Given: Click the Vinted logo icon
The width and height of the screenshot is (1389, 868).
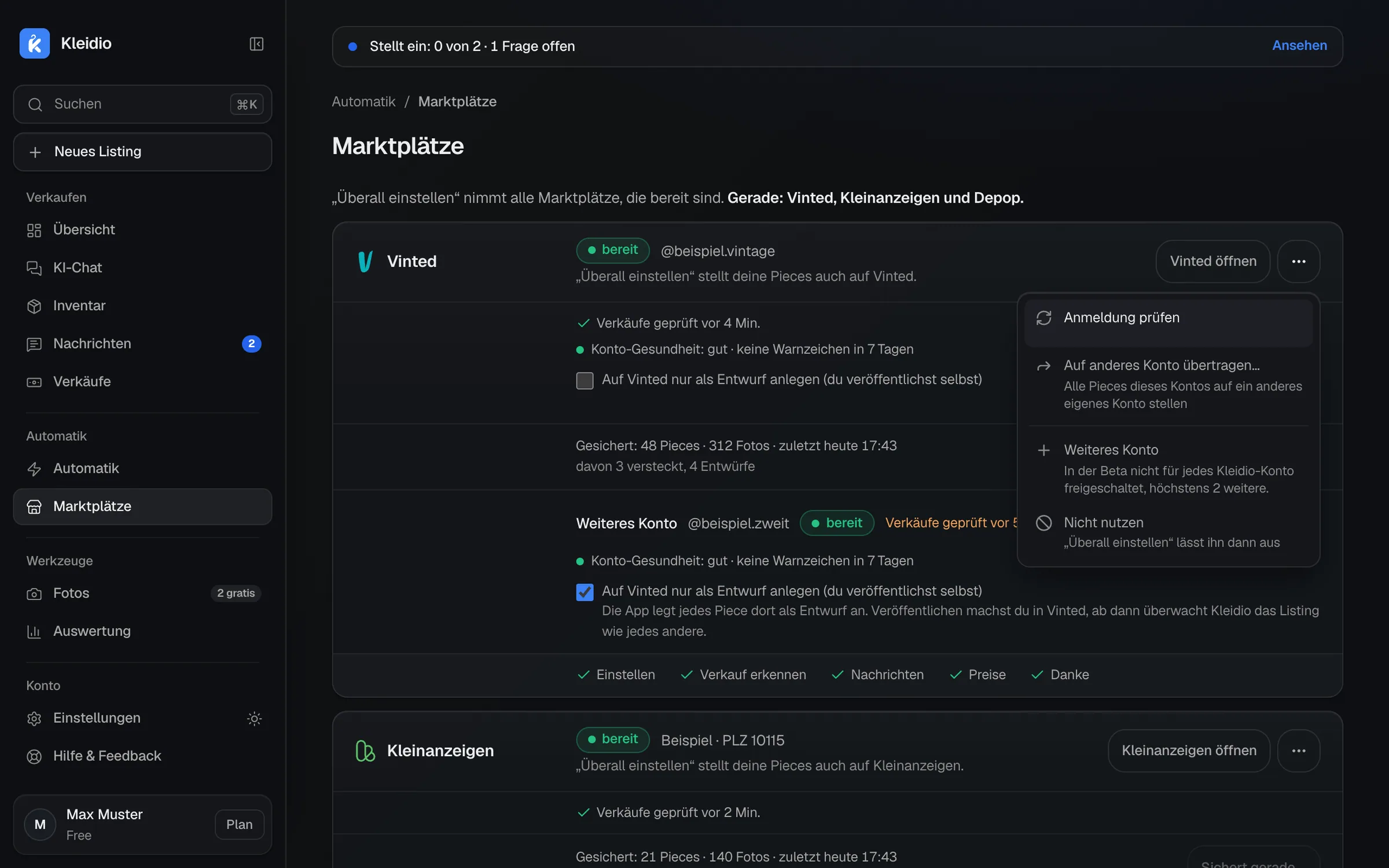Looking at the screenshot, I should click(x=365, y=262).
